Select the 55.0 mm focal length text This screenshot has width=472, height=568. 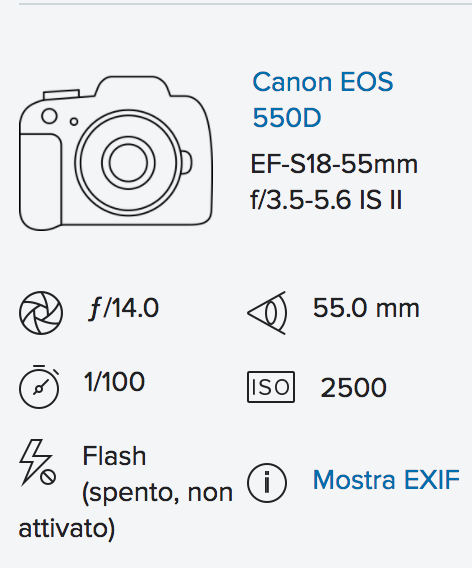tap(366, 308)
